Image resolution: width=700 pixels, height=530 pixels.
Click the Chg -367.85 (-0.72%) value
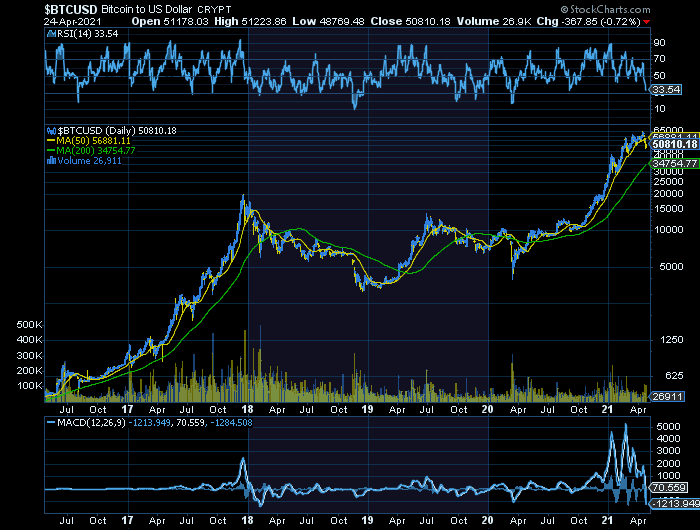pos(588,21)
